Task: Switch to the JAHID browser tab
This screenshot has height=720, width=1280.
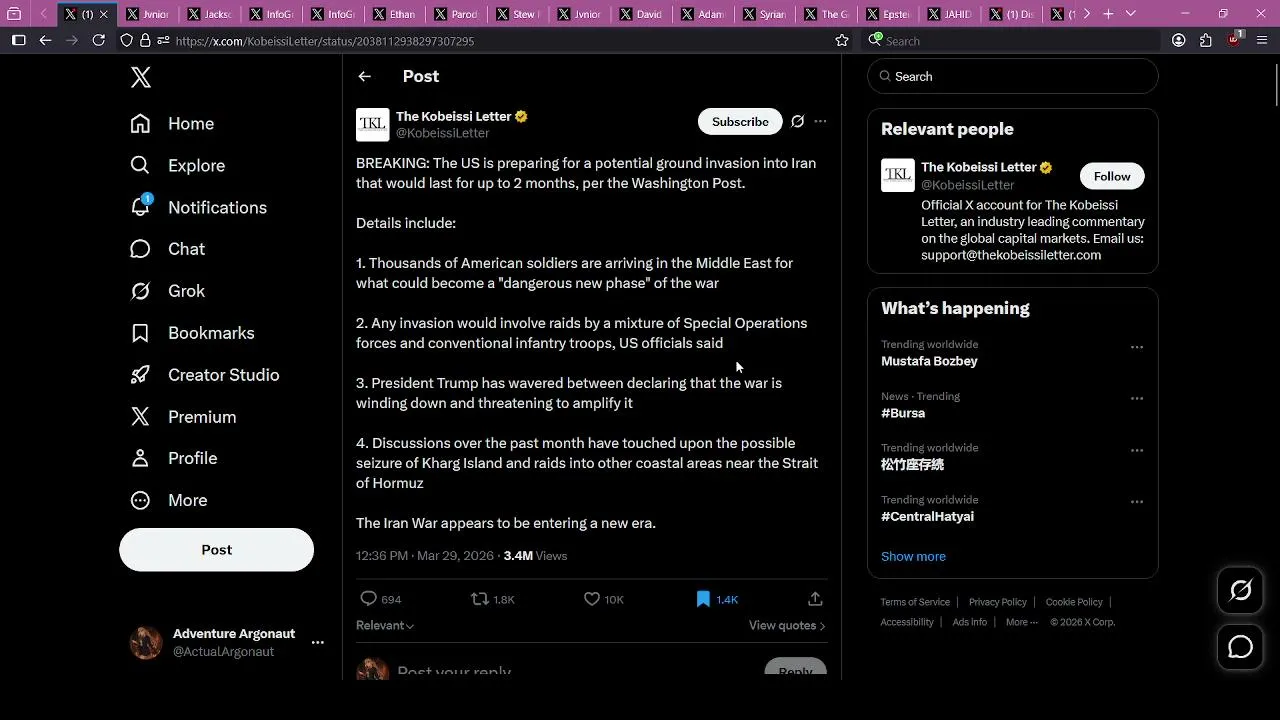Action: tap(950, 14)
